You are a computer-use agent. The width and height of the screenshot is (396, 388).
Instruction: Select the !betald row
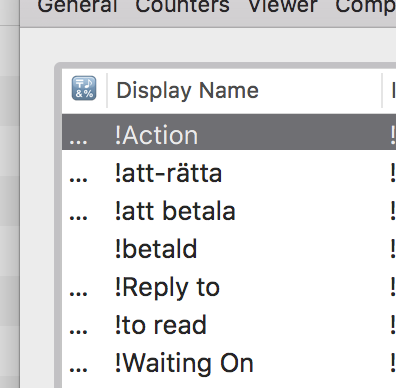pos(229,249)
